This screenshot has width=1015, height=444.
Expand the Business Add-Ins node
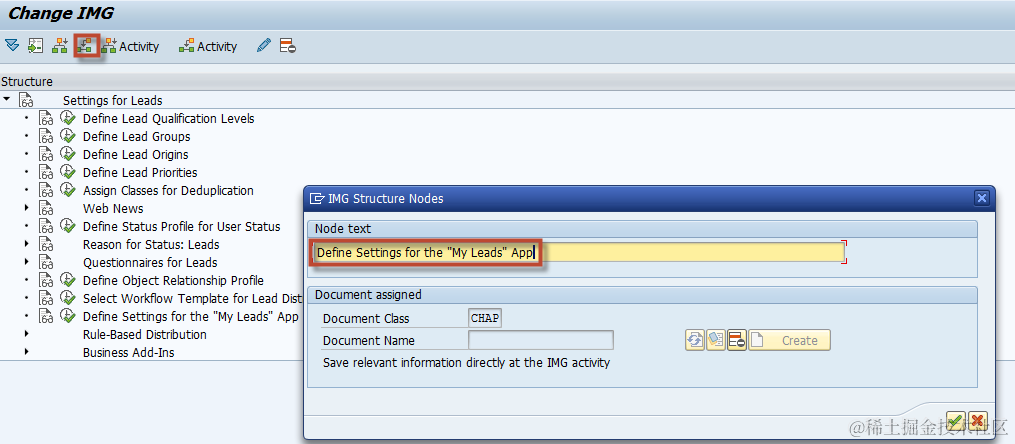27,352
